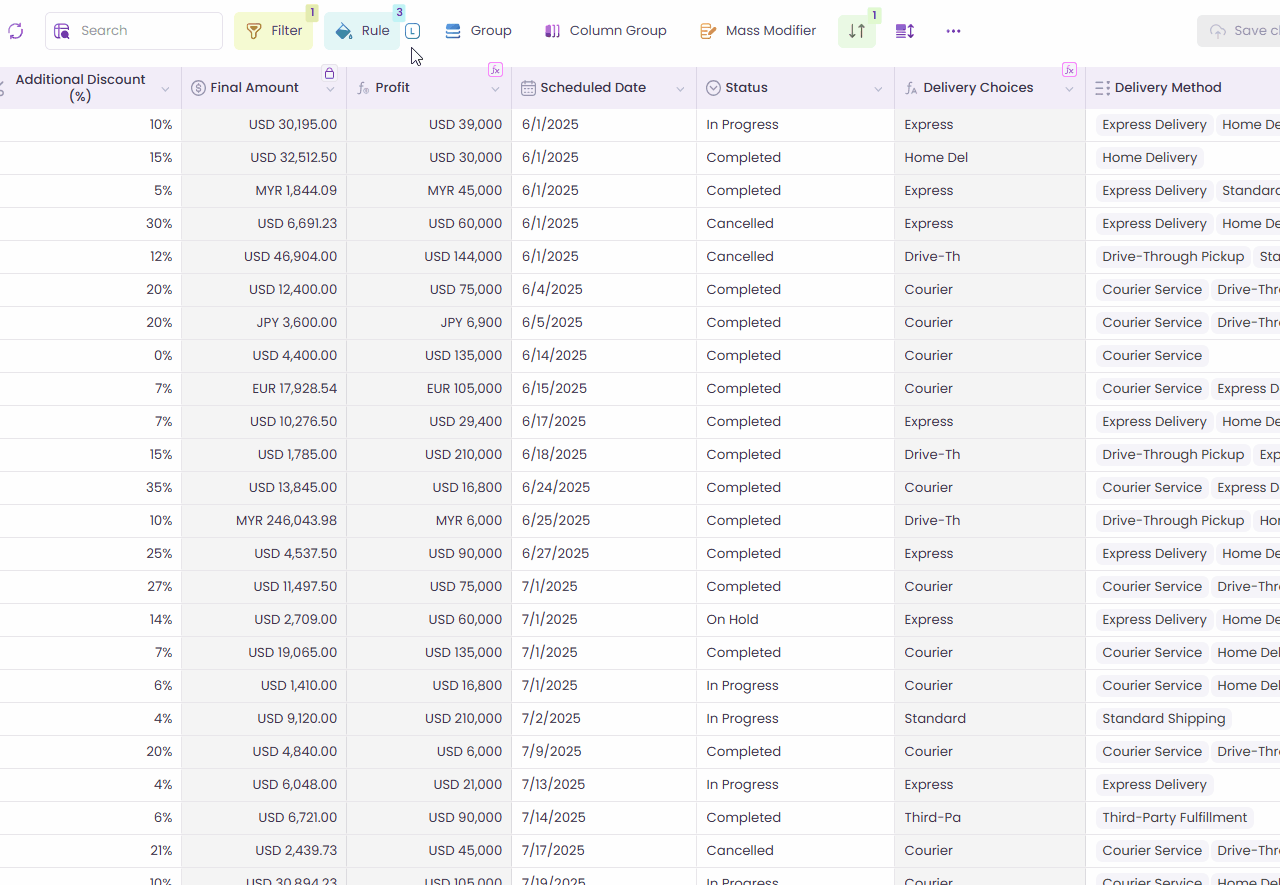
Task: Open the Filter panel
Action: [x=274, y=31]
